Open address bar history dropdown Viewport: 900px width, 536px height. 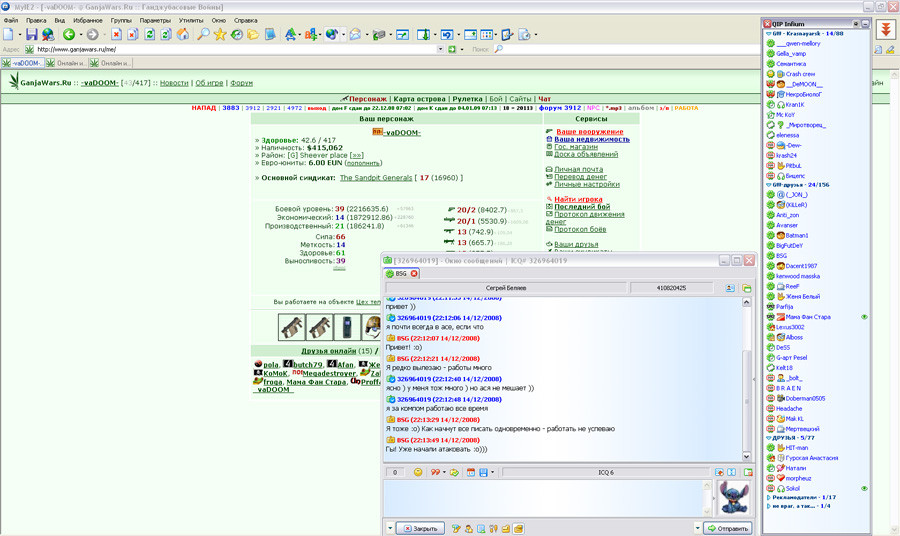coord(440,49)
